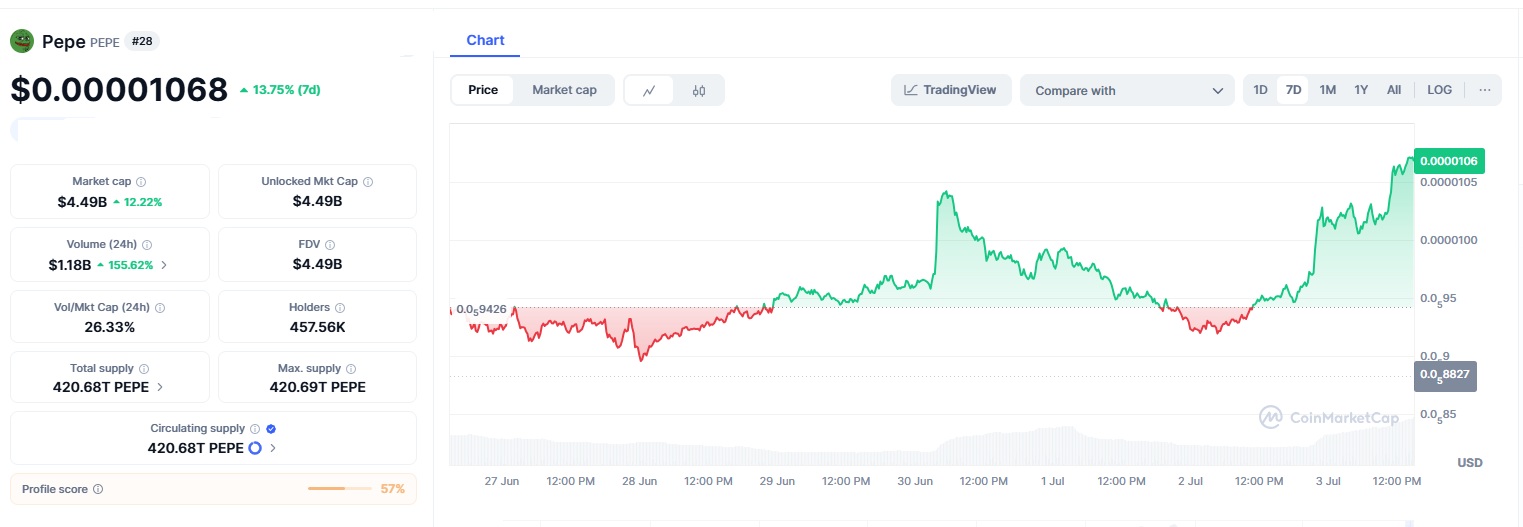Screen dimensions: 1523x527
Task: Click the verified circulating supply badge
Action: [x=271, y=428]
